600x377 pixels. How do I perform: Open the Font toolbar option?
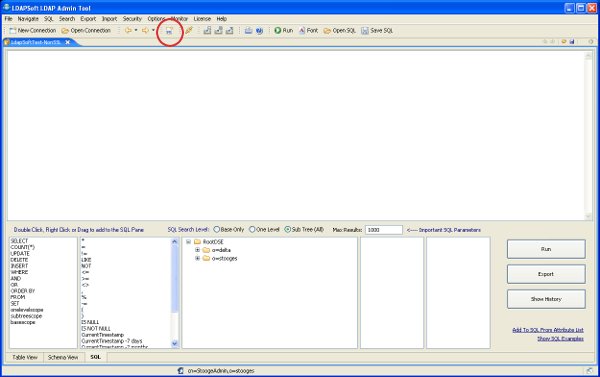pos(308,31)
